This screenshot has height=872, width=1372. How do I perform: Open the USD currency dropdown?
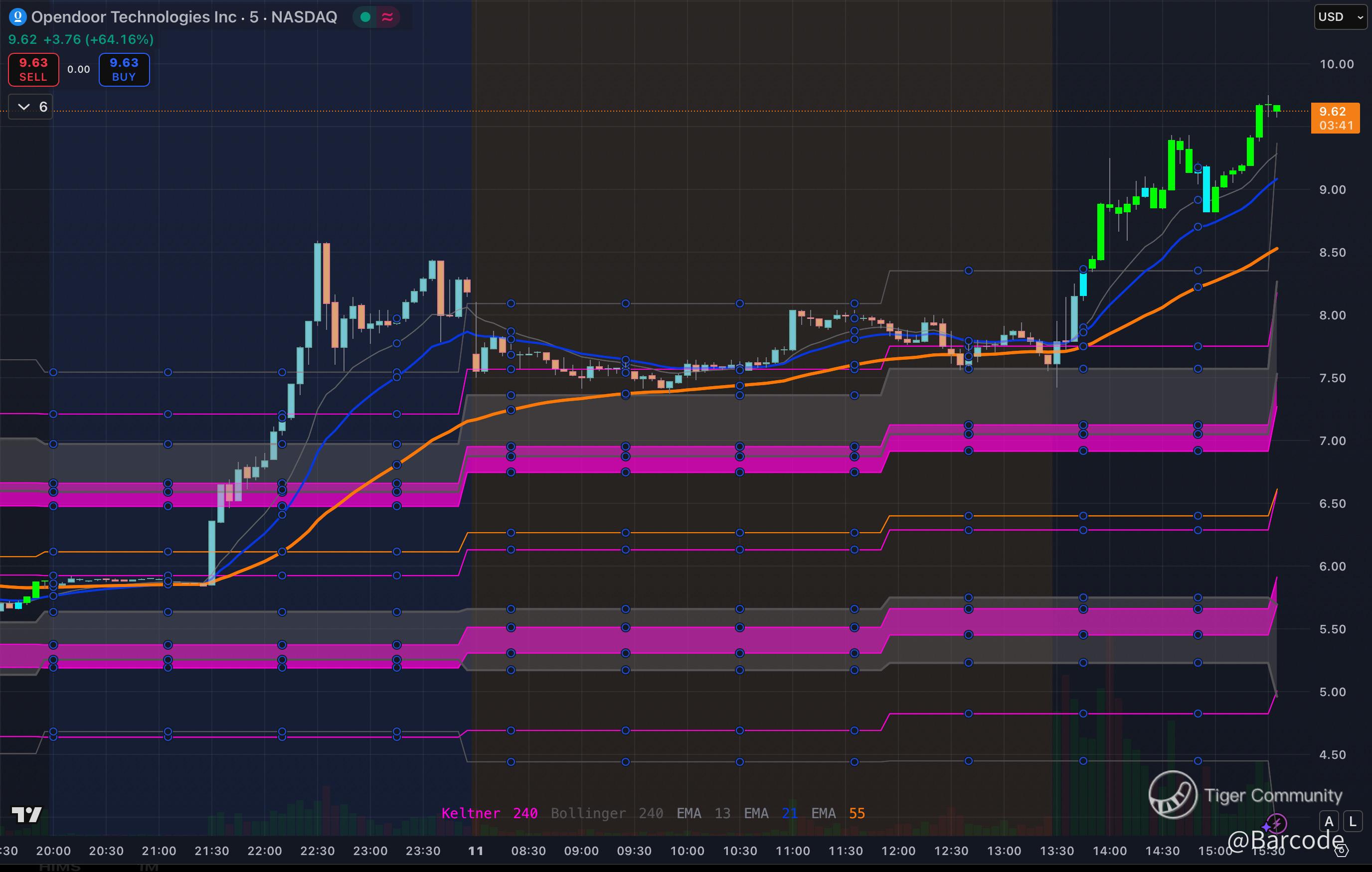(x=1340, y=17)
